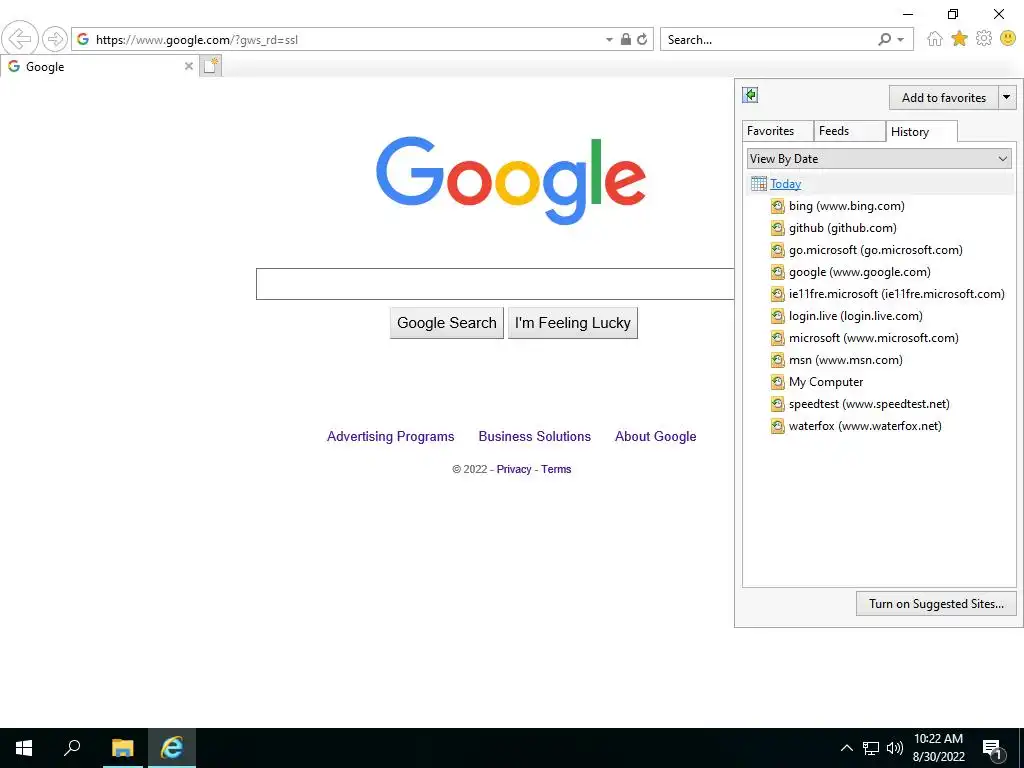
Task: Click the history icon next to My Computer
Action: pos(777,382)
